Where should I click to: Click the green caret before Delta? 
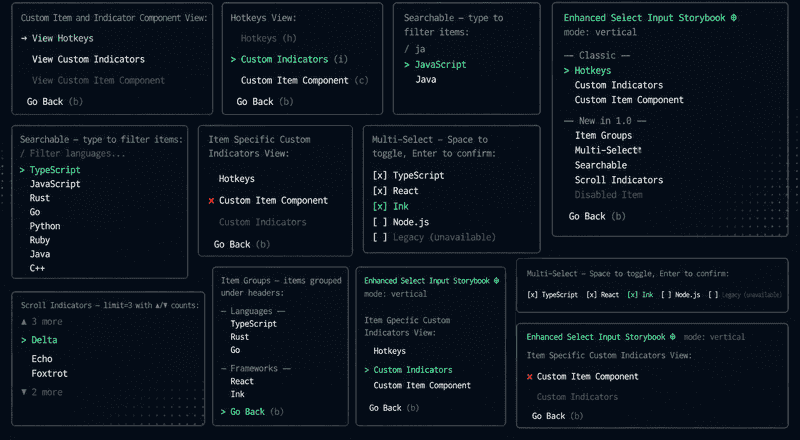click(x=24, y=340)
